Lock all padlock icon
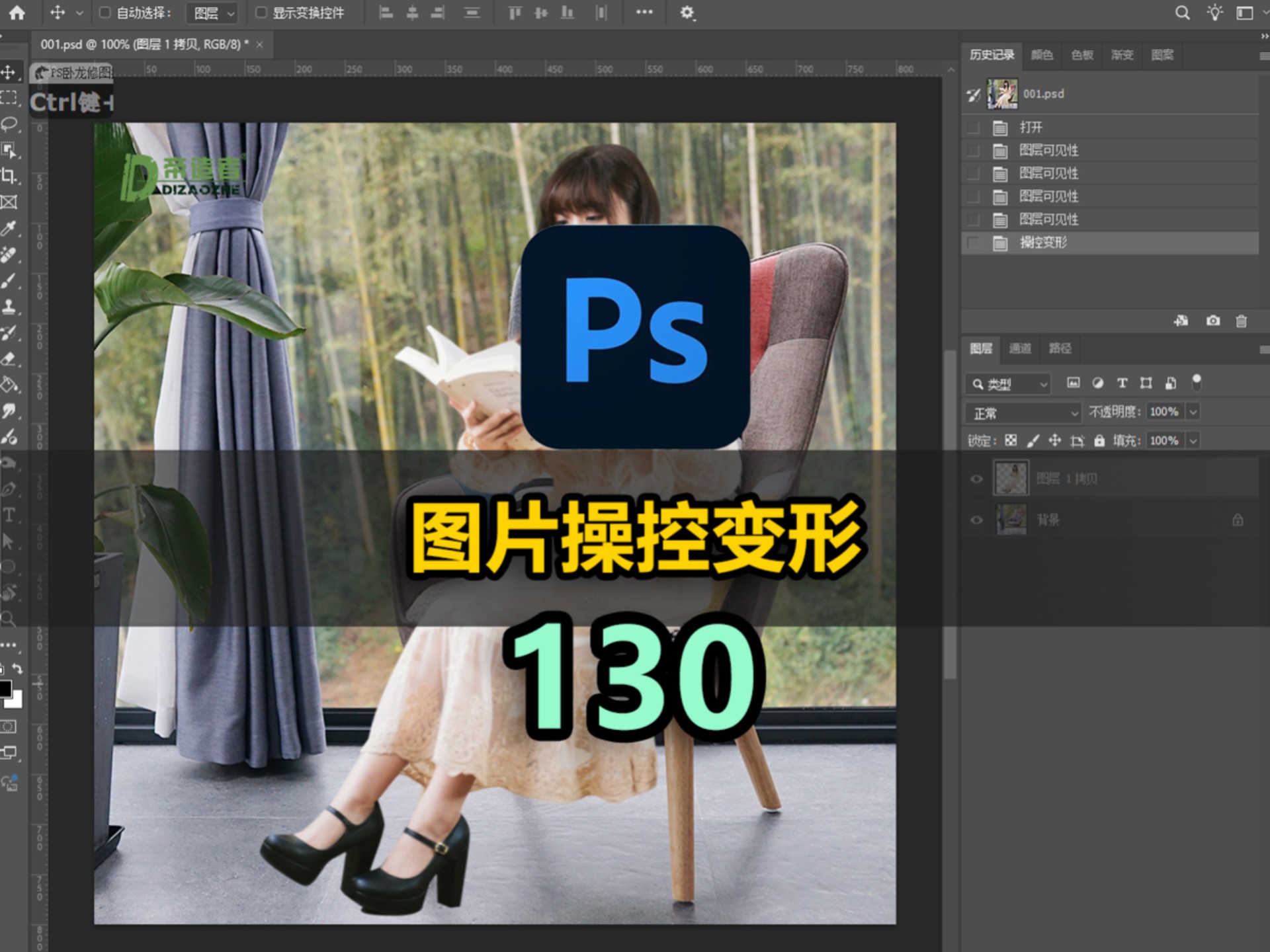Viewport: 1270px width, 952px height. tap(1099, 440)
